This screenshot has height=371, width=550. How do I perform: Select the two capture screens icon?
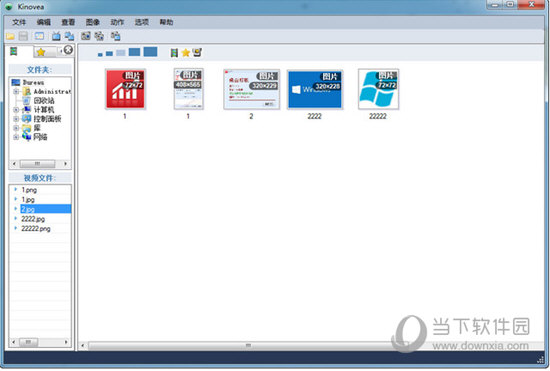click(99, 36)
